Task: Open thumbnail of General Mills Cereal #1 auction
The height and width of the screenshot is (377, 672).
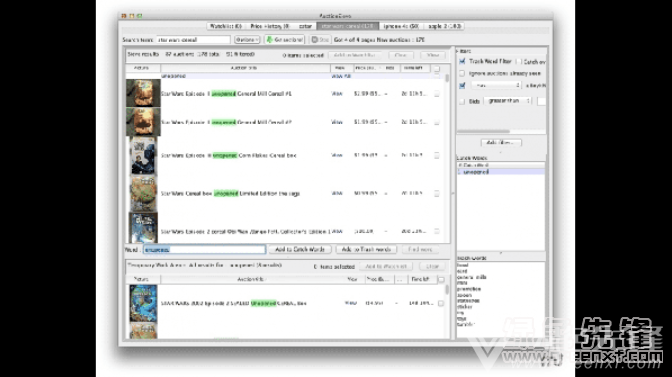Action: pos(143,93)
